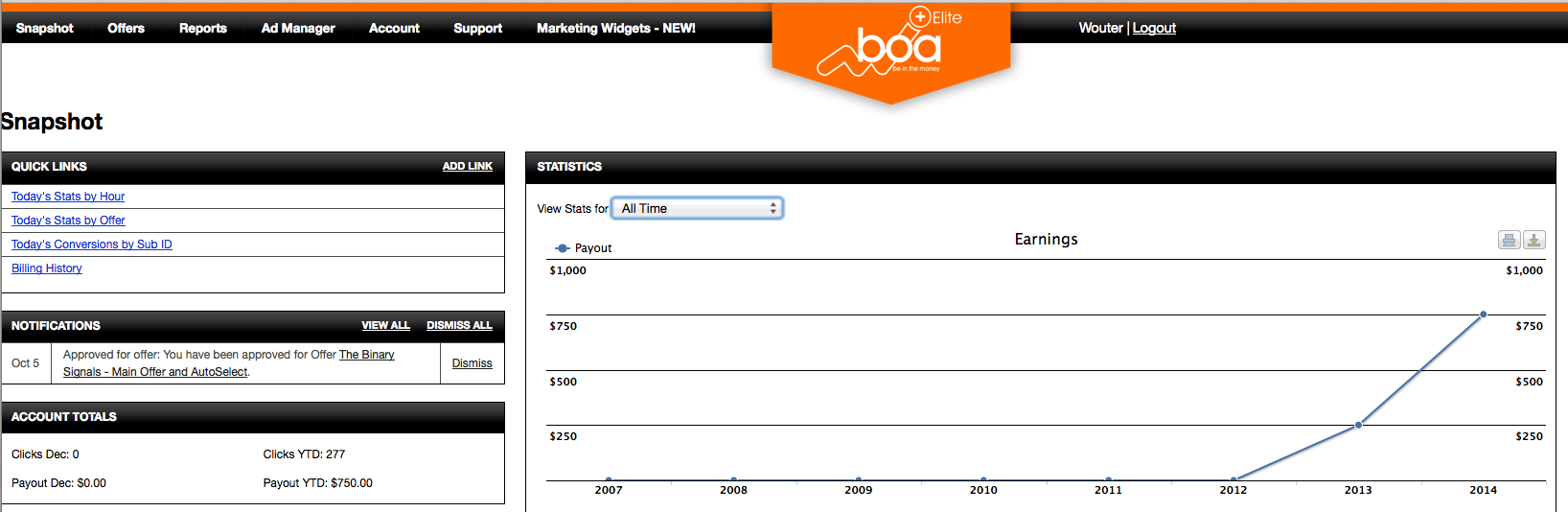Open the View Stats for dropdown
1568x512 pixels.
698,208
